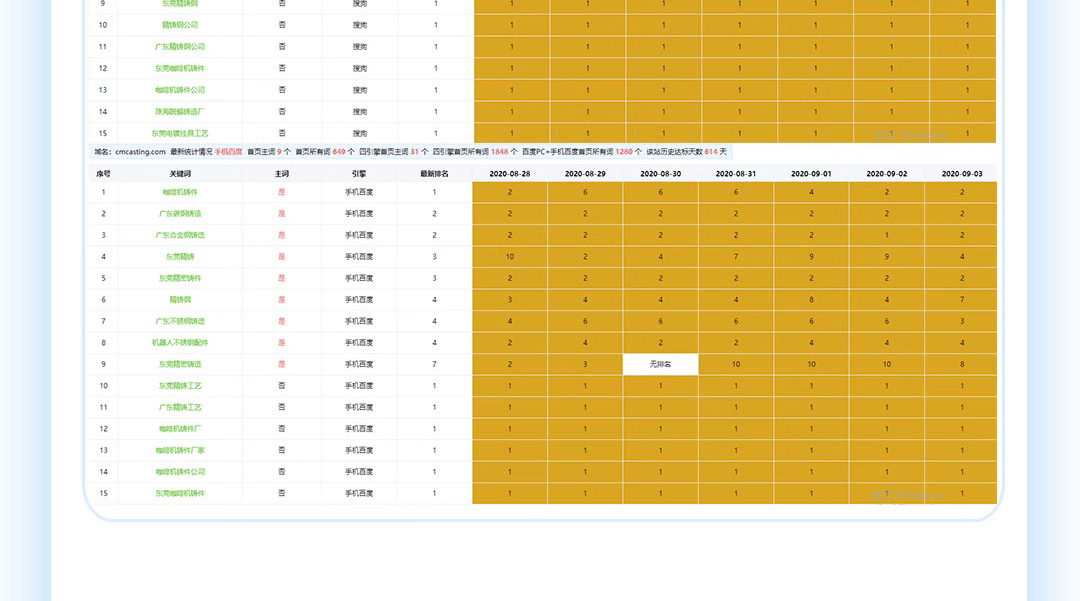The height and width of the screenshot is (601, 1080).
Task: Open the 咖啡机铸件 keyword link
Action: click(x=180, y=192)
